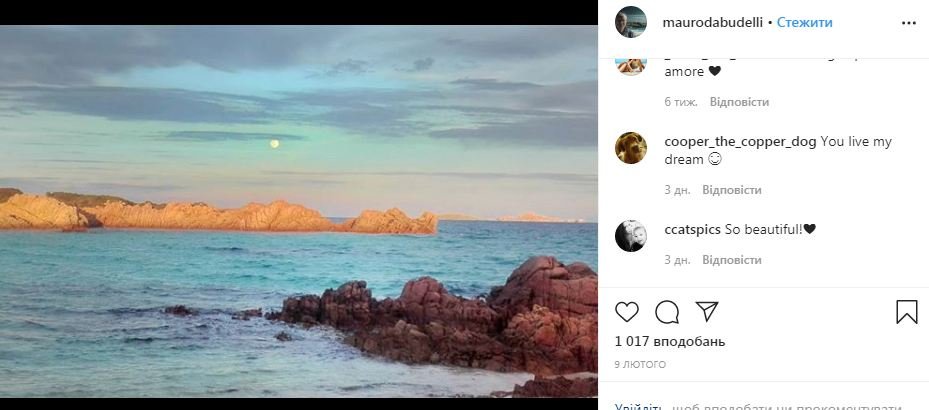The height and width of the screenshot is (410, 929).
Task: Reply to the six-week-old "amore" comment
Action: [739, 102]
